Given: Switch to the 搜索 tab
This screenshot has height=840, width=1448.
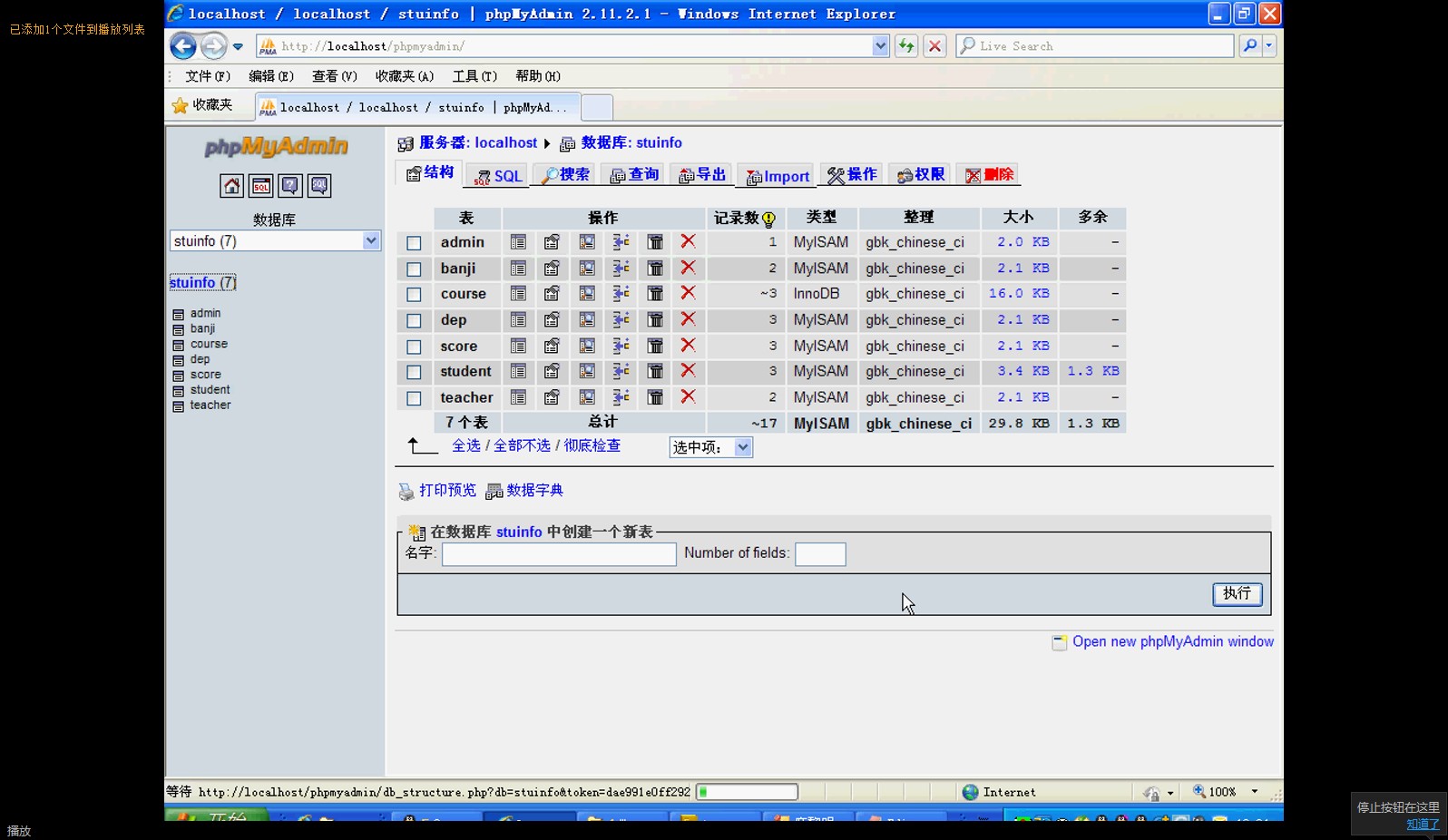Looking at the screenshot, I should pyautogui.click(x=565, y=175).
